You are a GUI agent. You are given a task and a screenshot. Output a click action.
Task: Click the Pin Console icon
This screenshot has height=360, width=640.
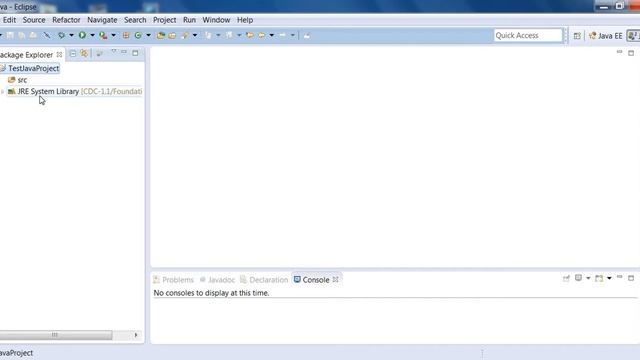click(566, 278)
